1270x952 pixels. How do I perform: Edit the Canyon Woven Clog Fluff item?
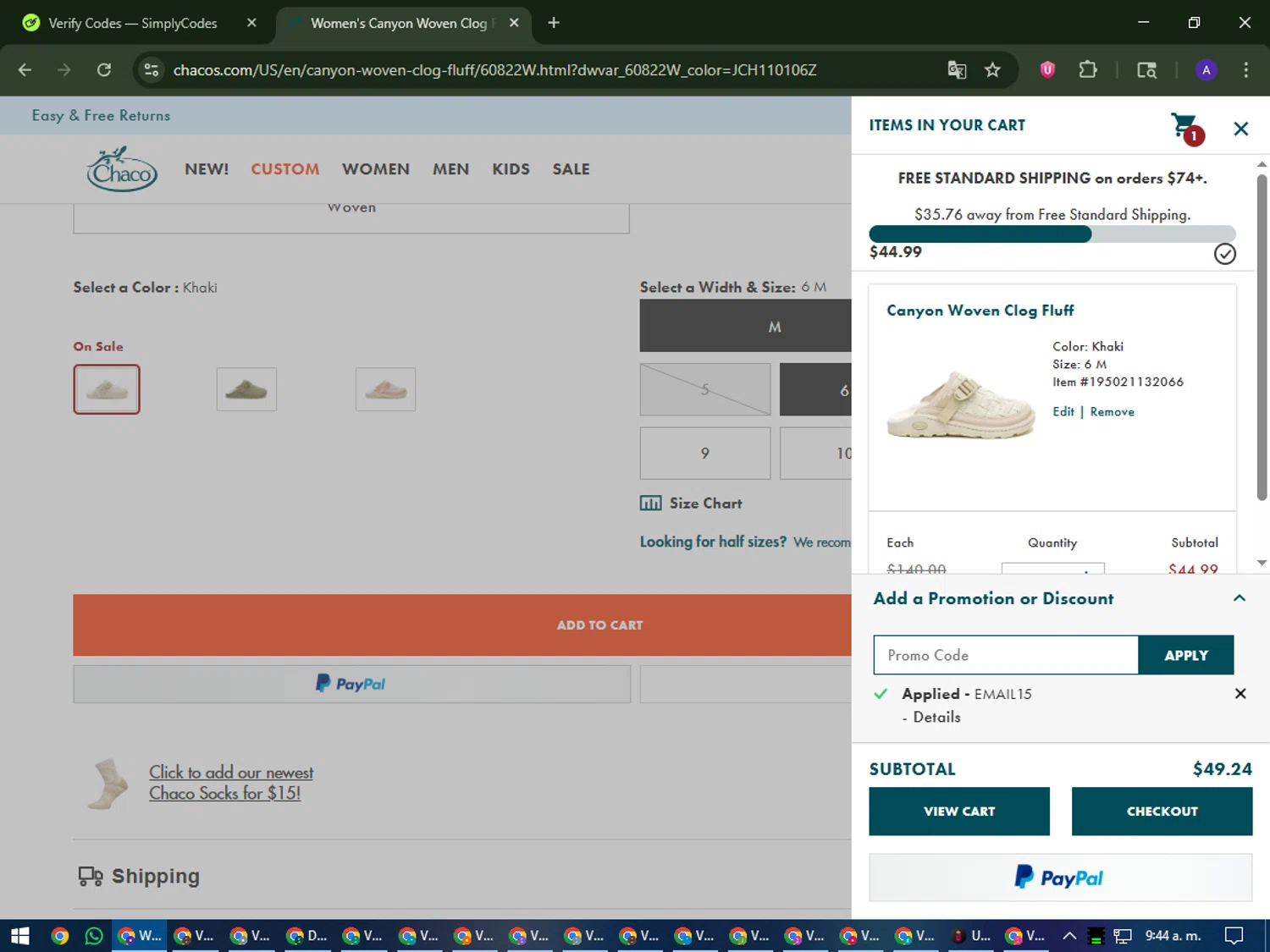1063,412
